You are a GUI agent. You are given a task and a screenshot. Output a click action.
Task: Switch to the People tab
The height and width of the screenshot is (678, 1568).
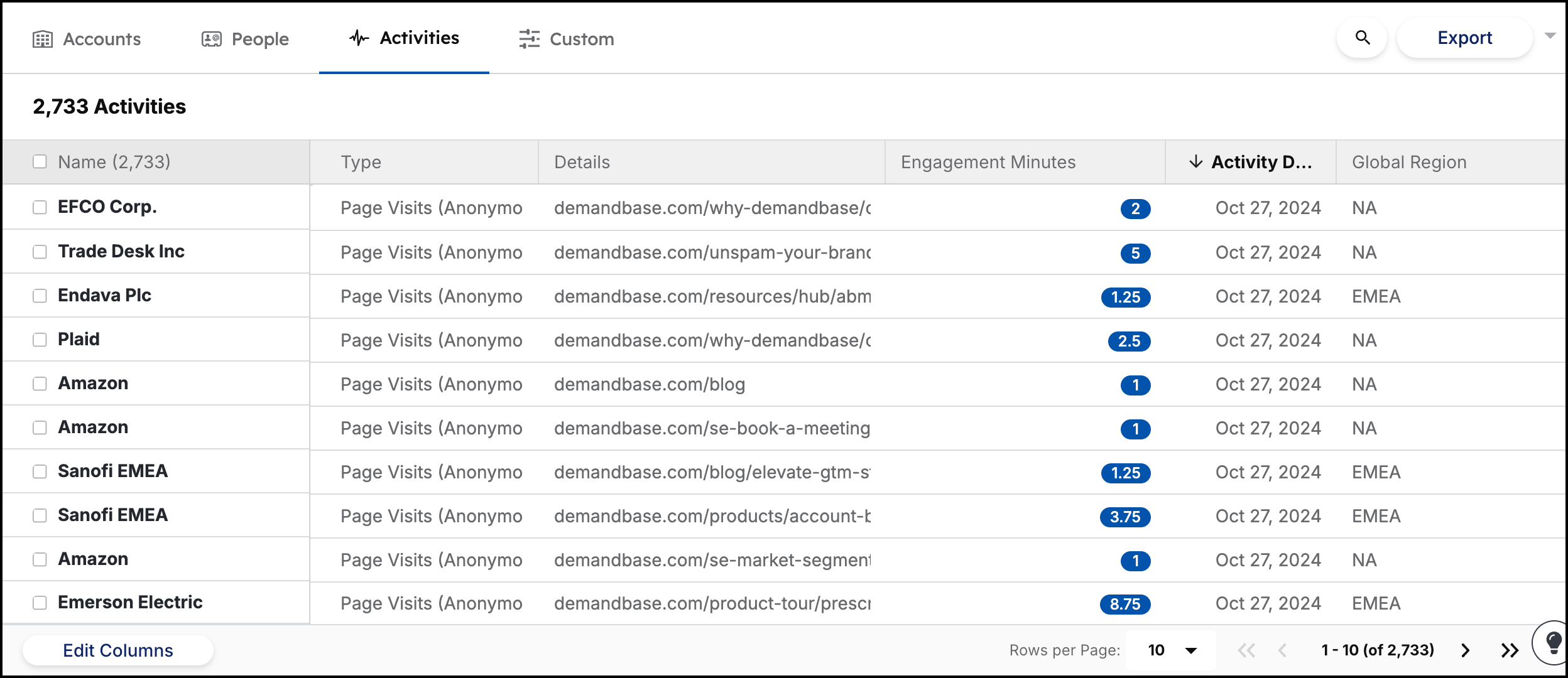click(245, 39)
